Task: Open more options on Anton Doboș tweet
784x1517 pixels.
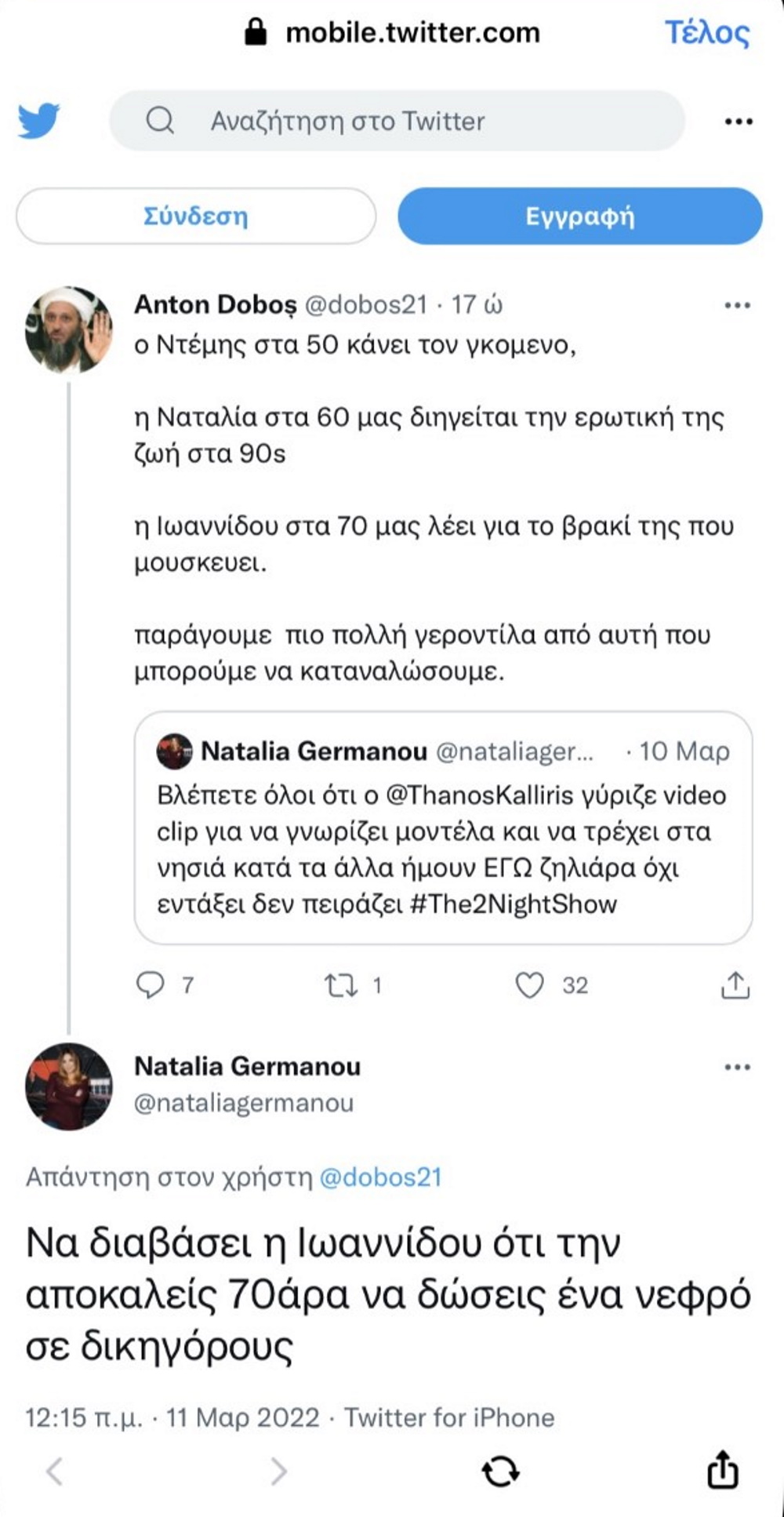Action: 737,305
